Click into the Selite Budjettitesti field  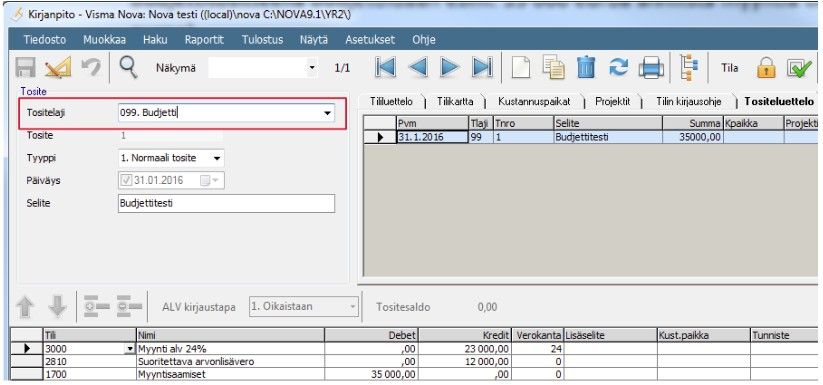tap(226, 204)
